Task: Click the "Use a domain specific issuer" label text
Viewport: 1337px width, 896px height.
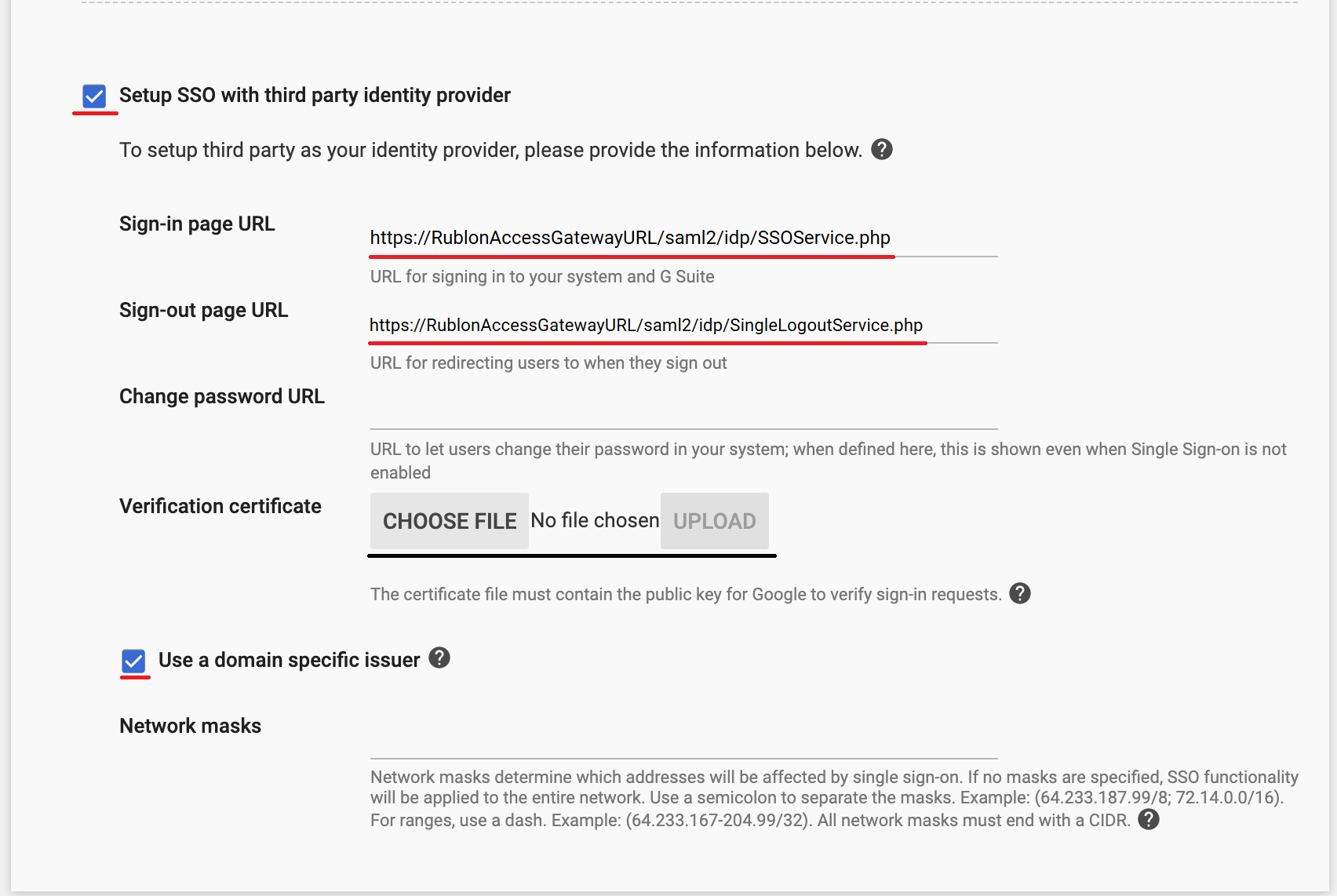Action: pos(289,660)
